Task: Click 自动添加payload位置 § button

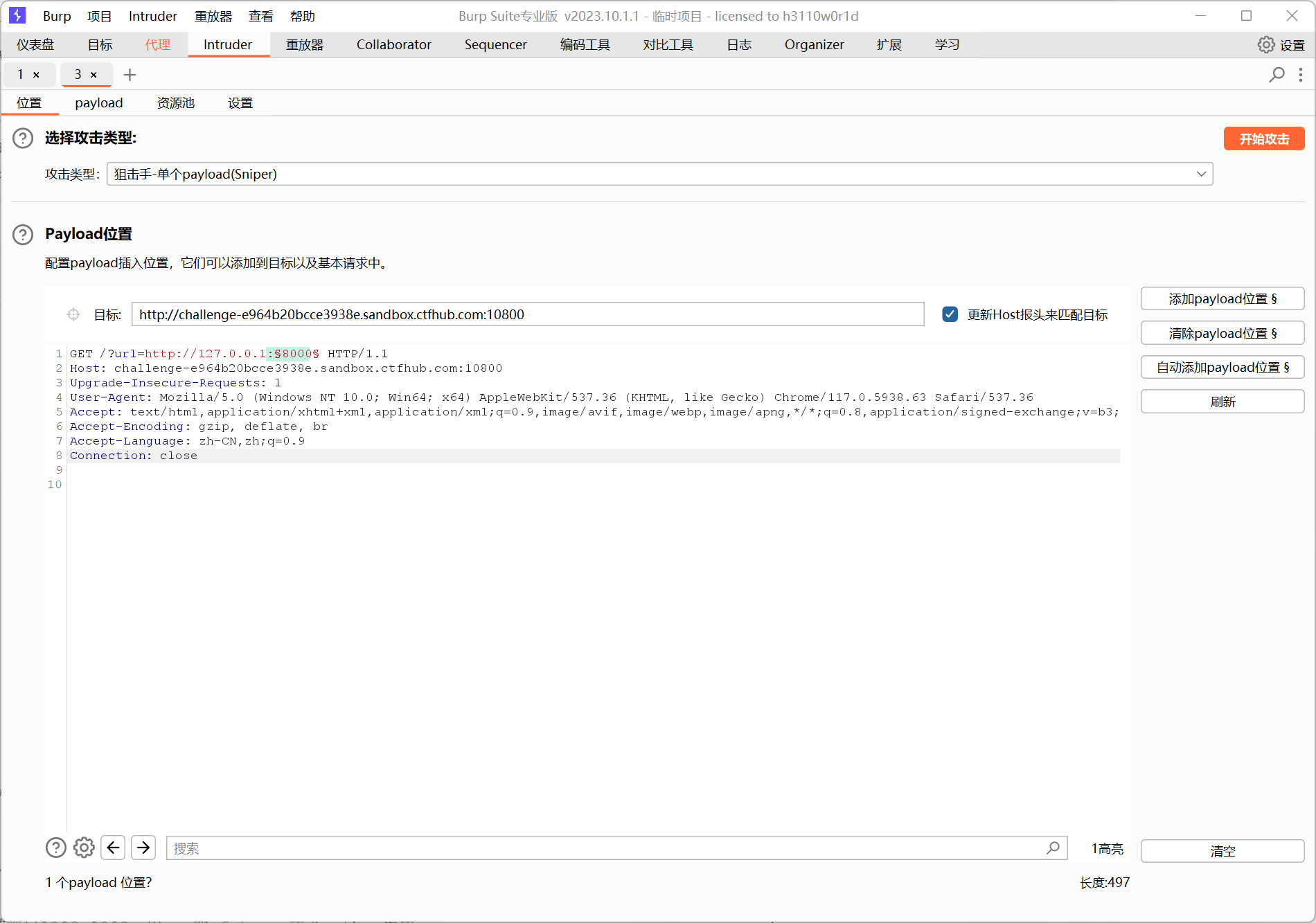Action: pos(1222,367)
